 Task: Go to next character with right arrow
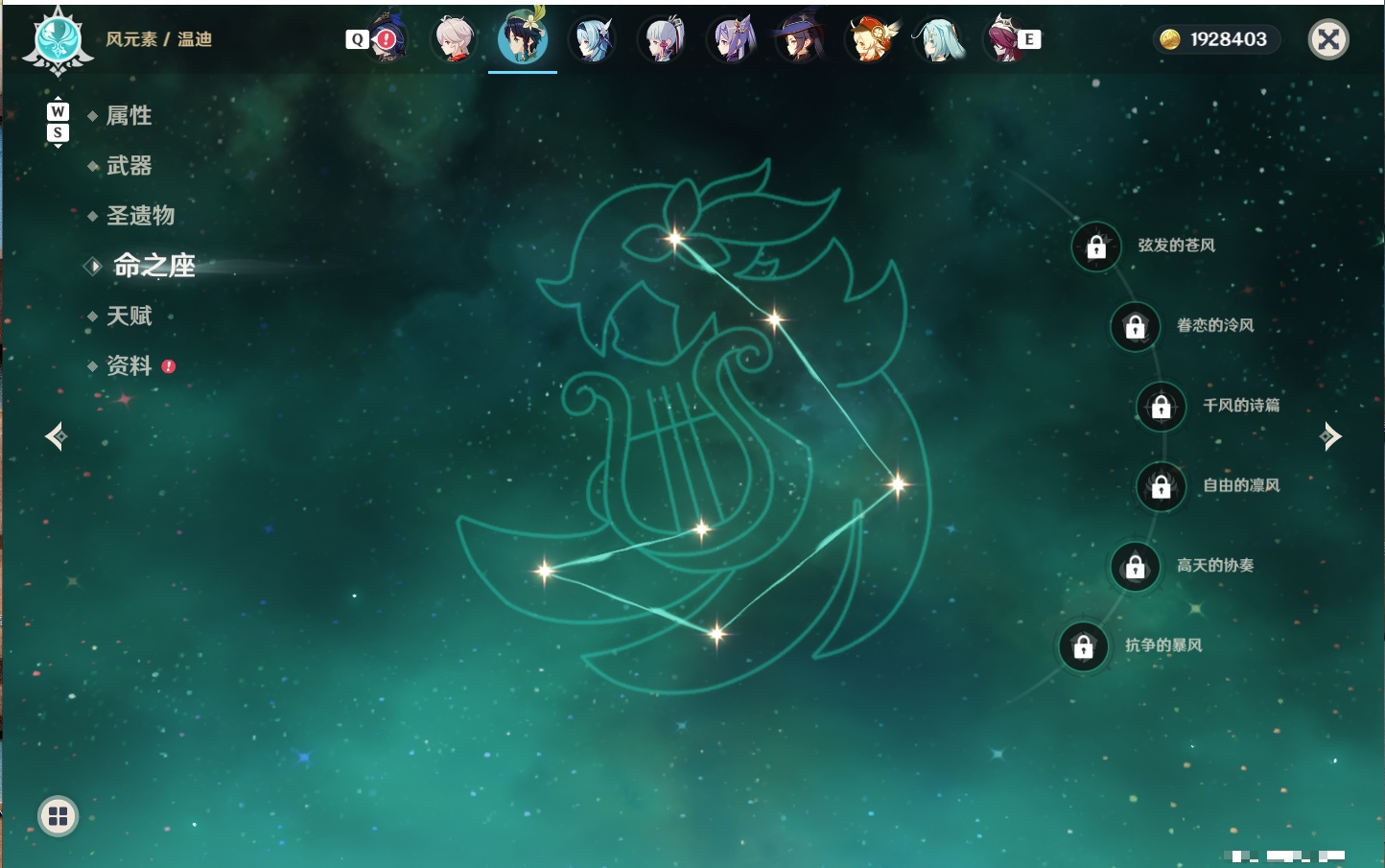pos(1330,436)
